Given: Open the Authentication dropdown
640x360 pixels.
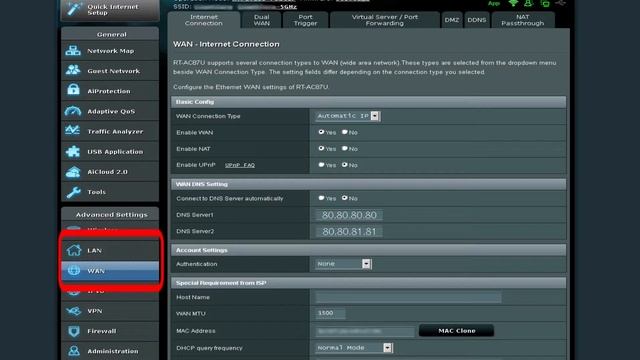Looking at the screenshot, I should click(x=343, y=264).
